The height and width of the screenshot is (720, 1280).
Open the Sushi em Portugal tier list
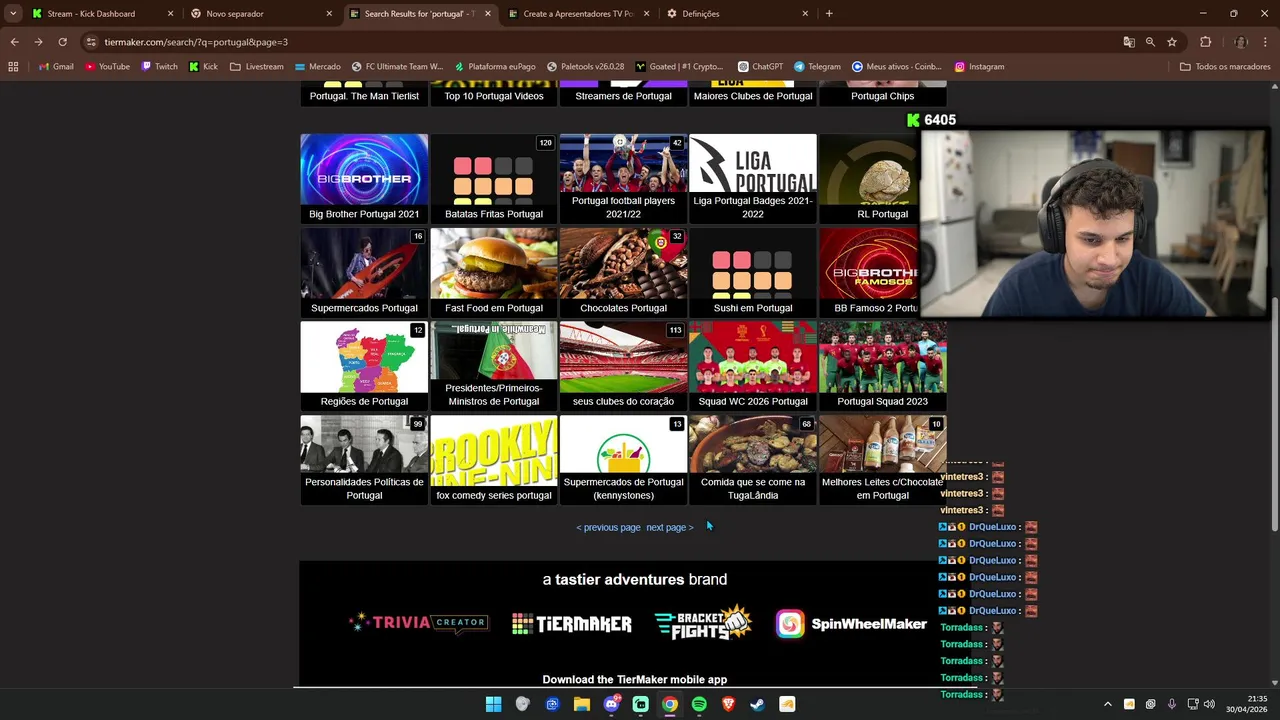[x=753, y=273]
